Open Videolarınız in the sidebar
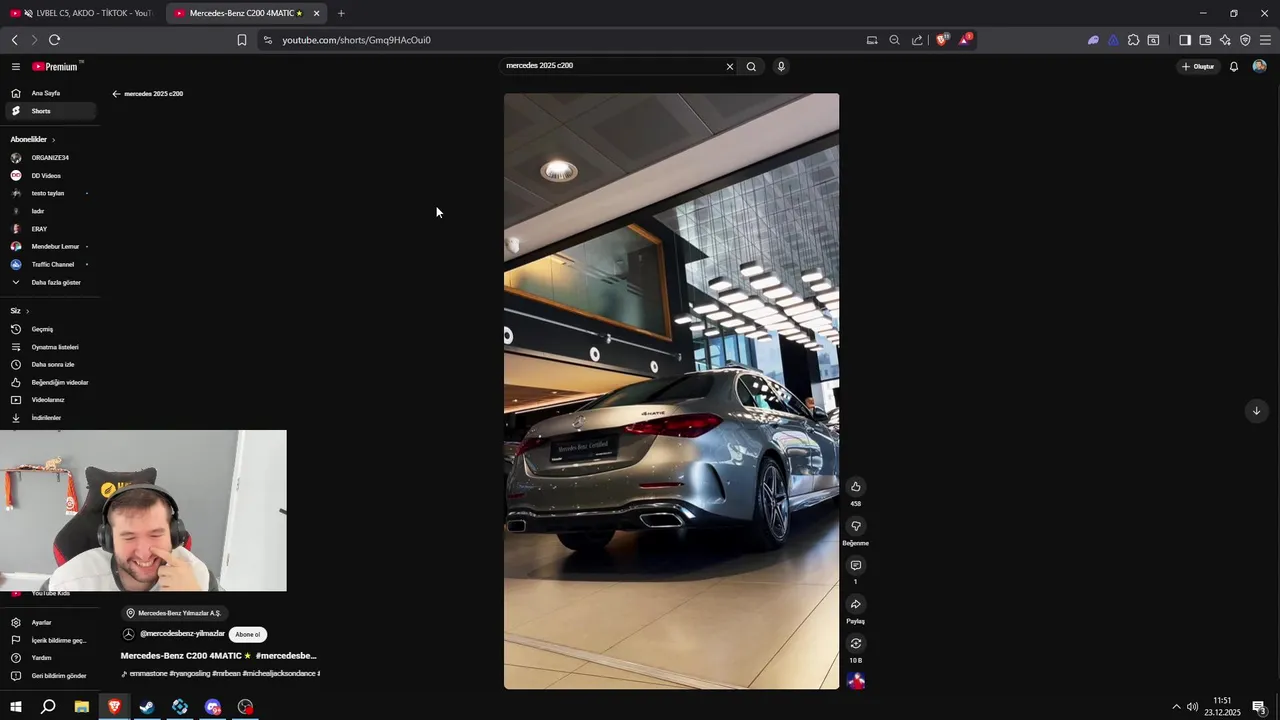This screenshot has height=720, width=1280. [x=49, y=400]
